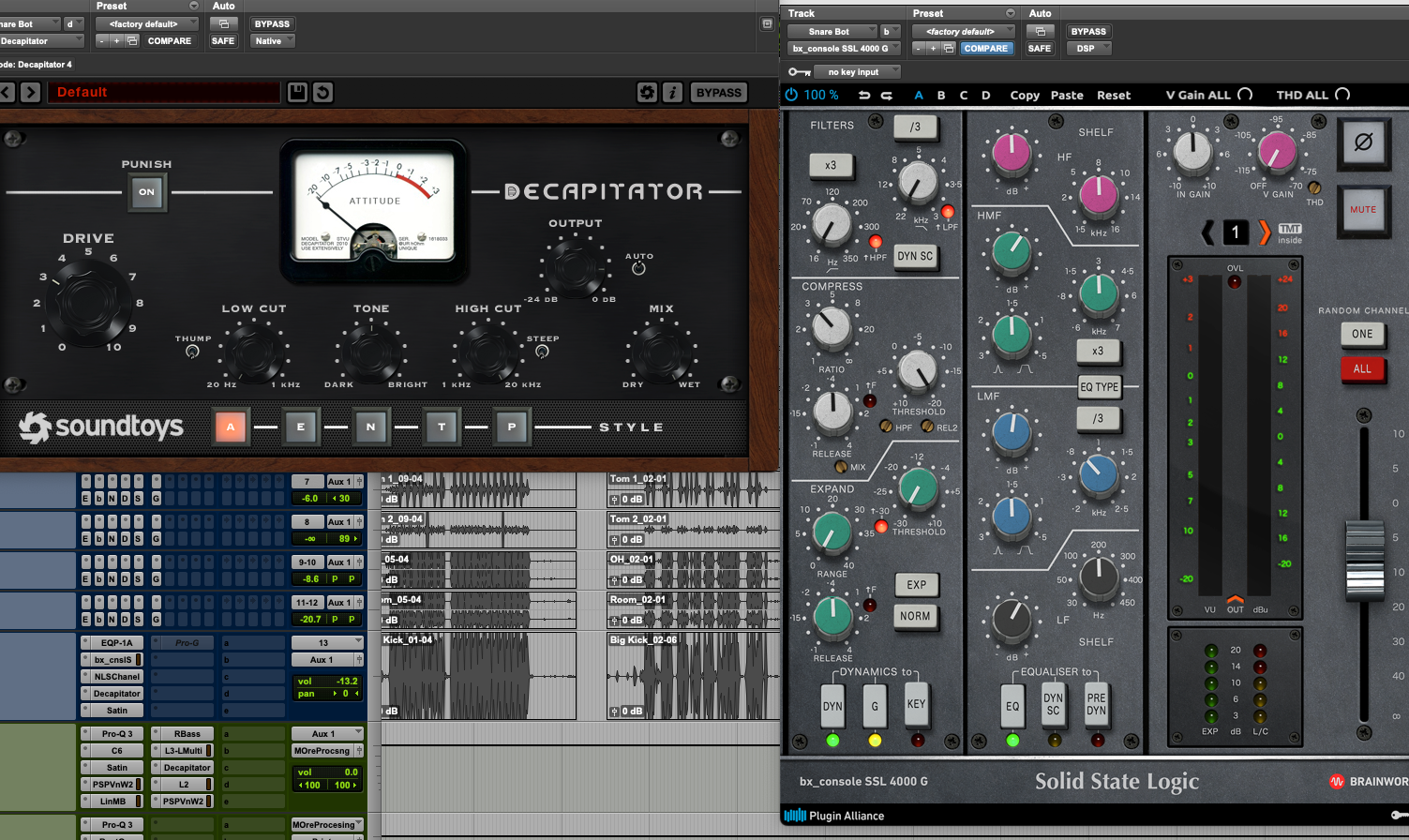Switch to bx_console setting C
1409x840 pixels.
click(x=964, y=95)
